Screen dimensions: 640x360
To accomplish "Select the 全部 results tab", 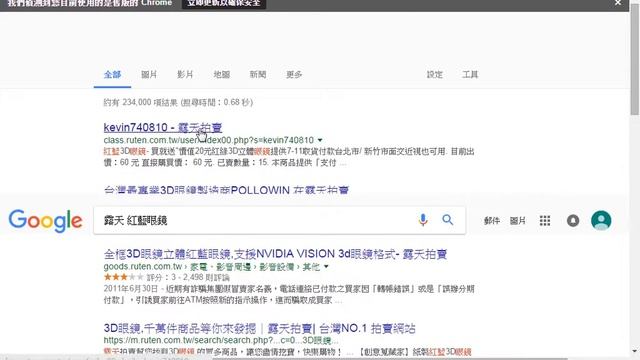I will 112,74.
